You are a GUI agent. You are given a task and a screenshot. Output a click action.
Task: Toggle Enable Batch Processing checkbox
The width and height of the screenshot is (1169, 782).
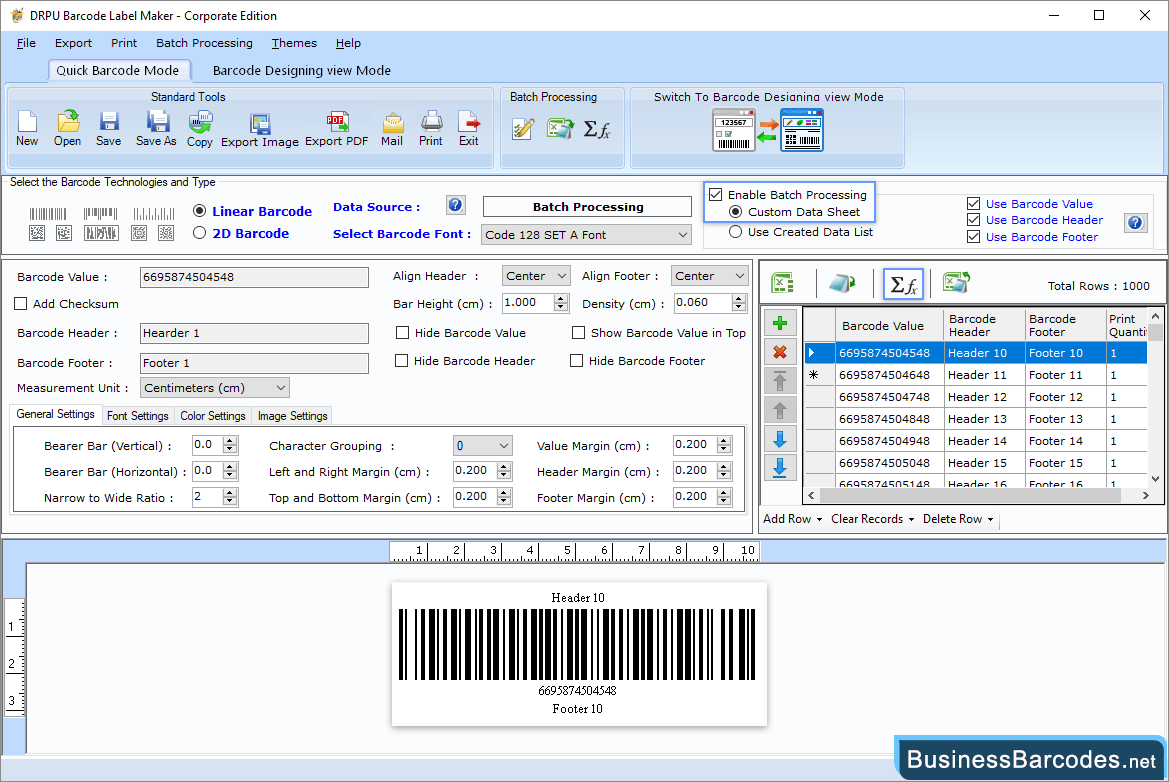pos(716,195)
